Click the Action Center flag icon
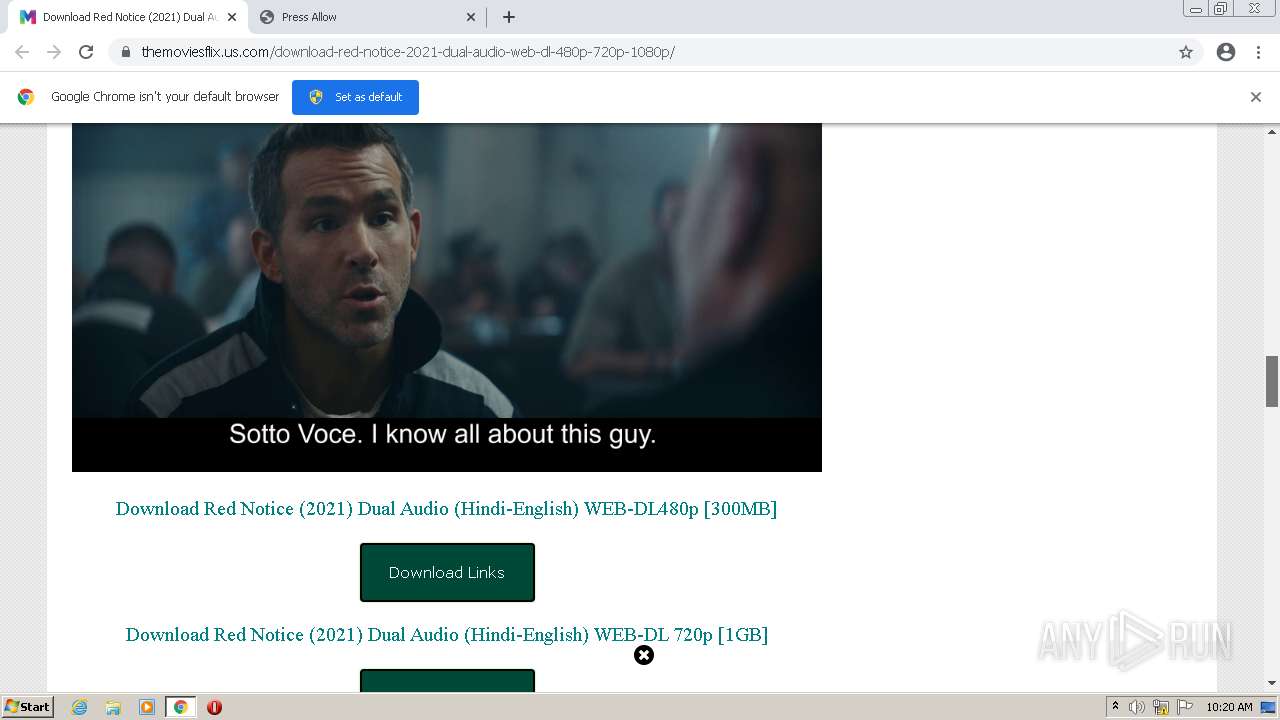Viewport: 1280px width, 720px height. (1185, 707)
